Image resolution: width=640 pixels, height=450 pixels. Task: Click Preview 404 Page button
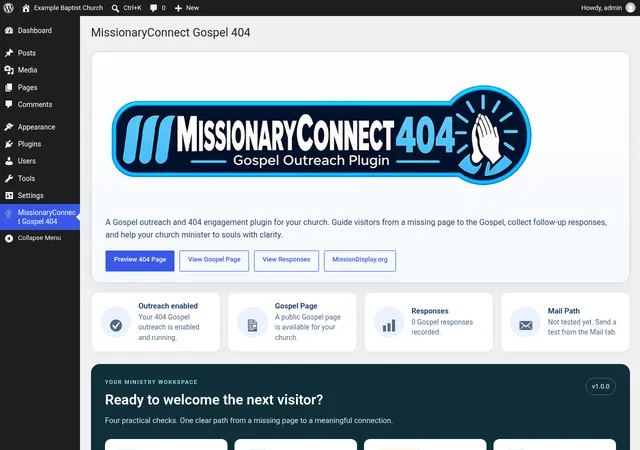click(140, 261)
